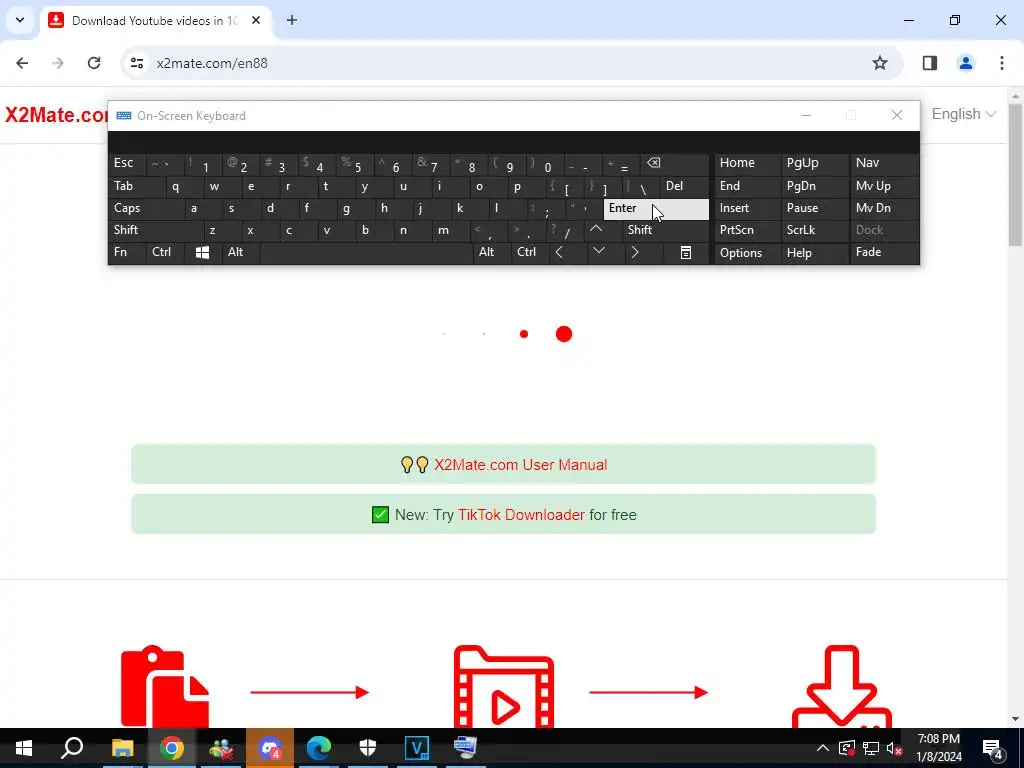Open the X2Mate.com User Manual link
The height and width of the screenshot is (768, 1024).
tap(520, 465)
